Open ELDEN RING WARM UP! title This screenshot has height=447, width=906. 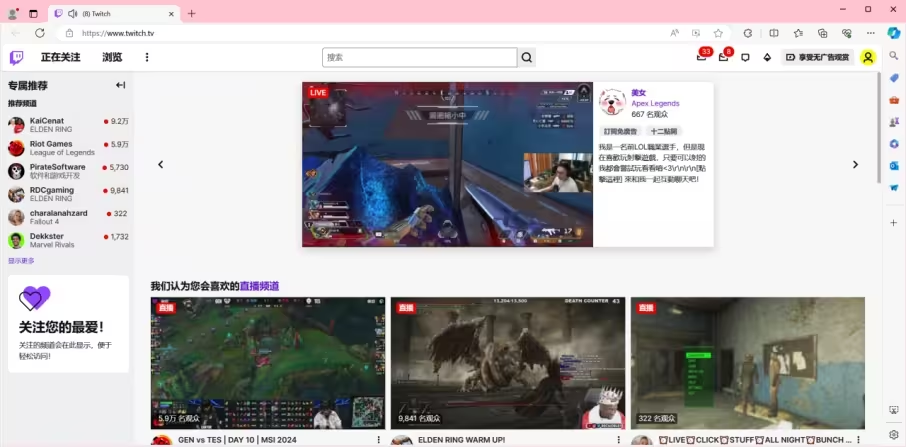click(462, 440)
